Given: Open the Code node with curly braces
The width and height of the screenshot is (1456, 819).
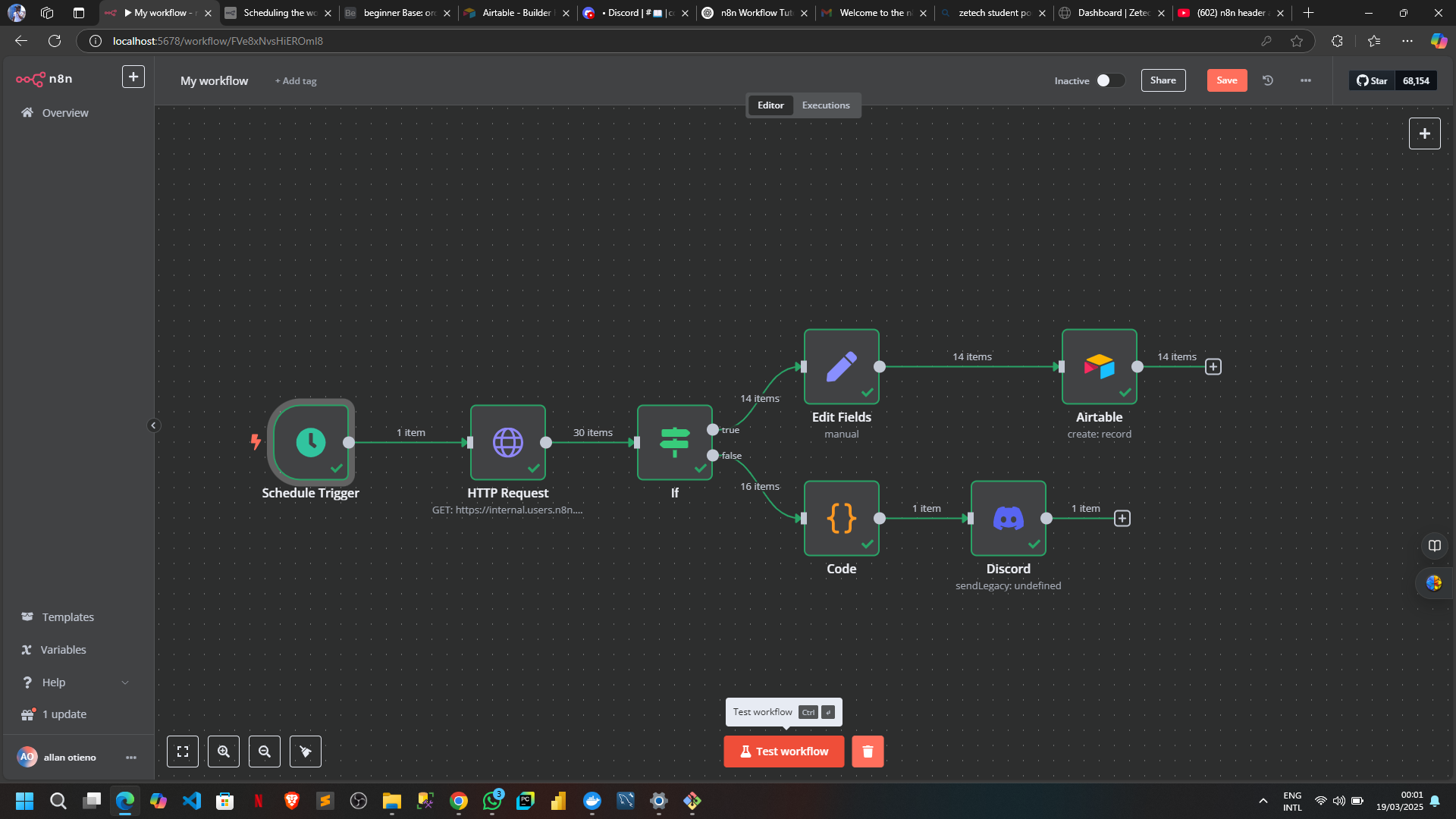Looking at the screenshot, I should 841,518.
